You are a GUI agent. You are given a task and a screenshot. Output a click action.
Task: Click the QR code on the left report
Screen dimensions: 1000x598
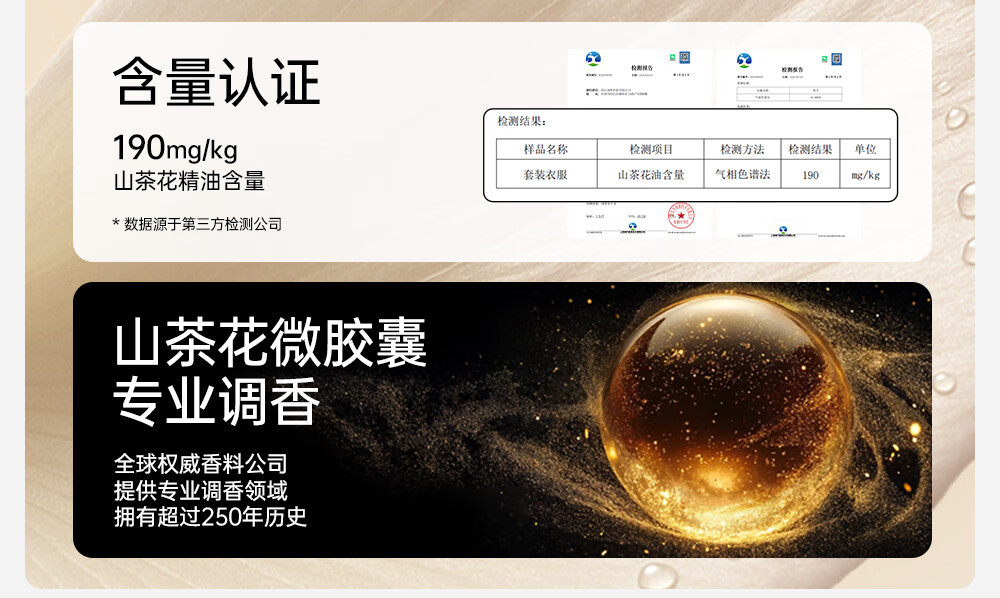coord(685,58)
